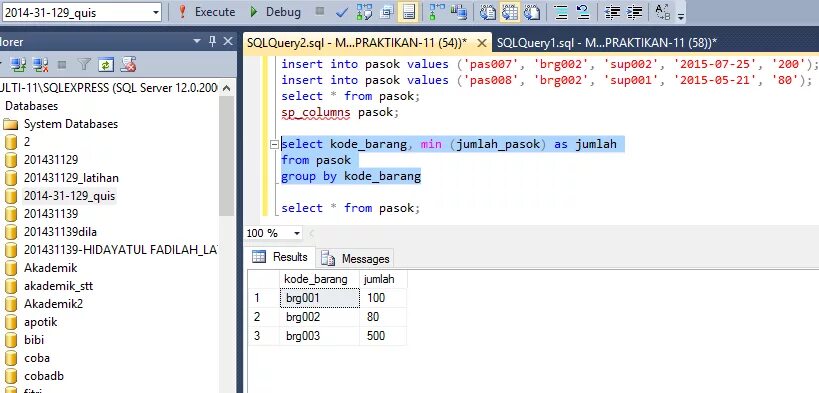Open the available databases dropdown
The height and width of the screenshot is (393, 819).
[x=156, y=13]
